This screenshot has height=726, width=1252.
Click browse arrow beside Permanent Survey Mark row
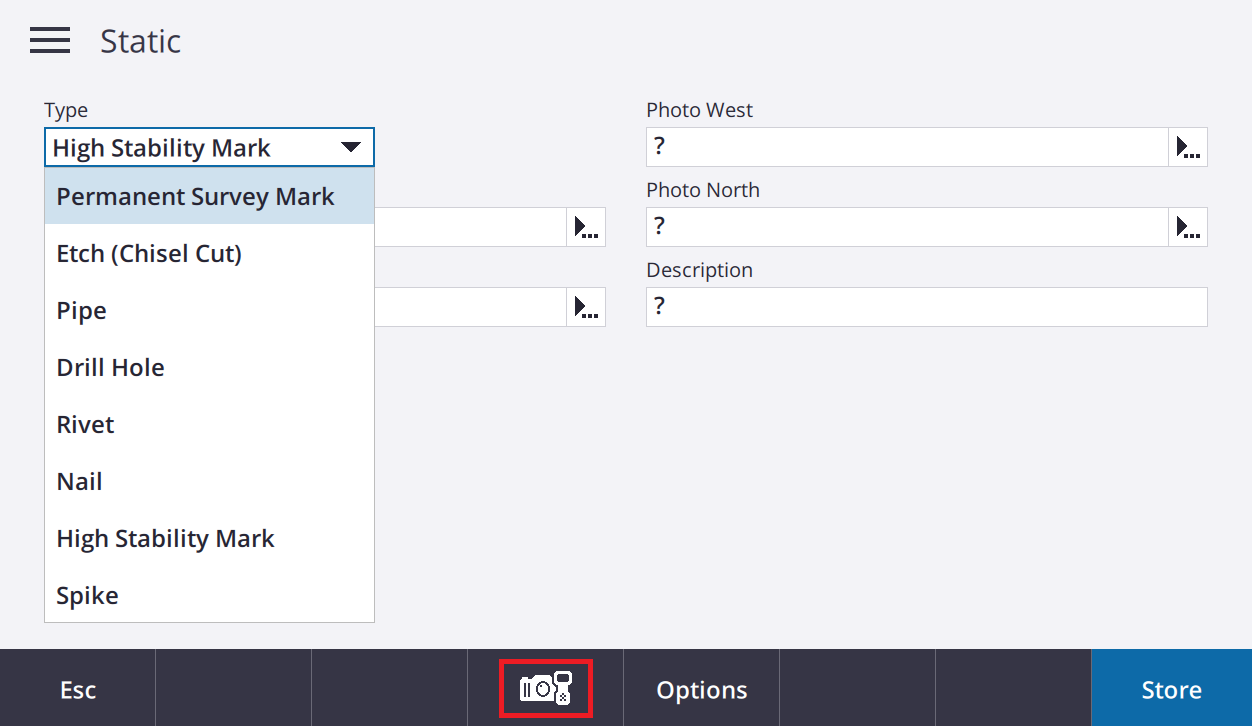tap(586, 227)
